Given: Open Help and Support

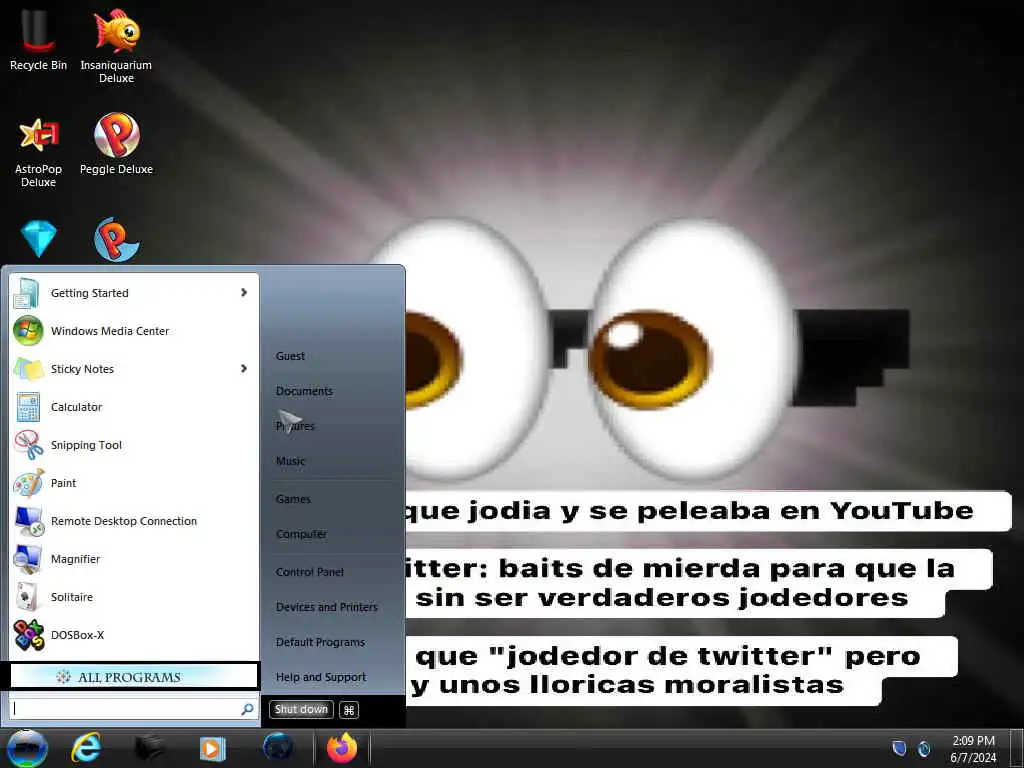Looking at the screenshot, I should [x=321, y=677].
